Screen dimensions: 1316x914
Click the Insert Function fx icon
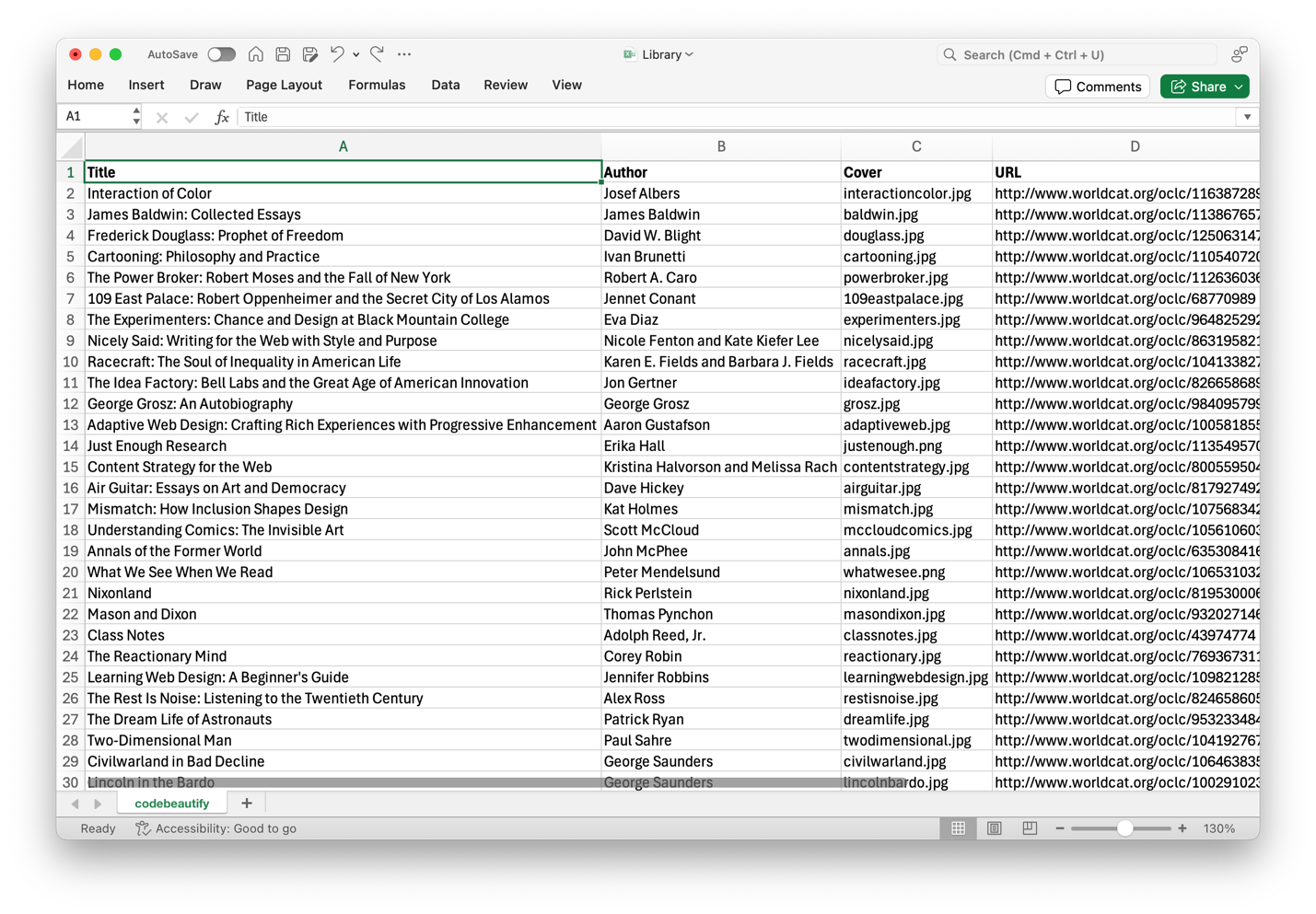[x=221, y=117]
